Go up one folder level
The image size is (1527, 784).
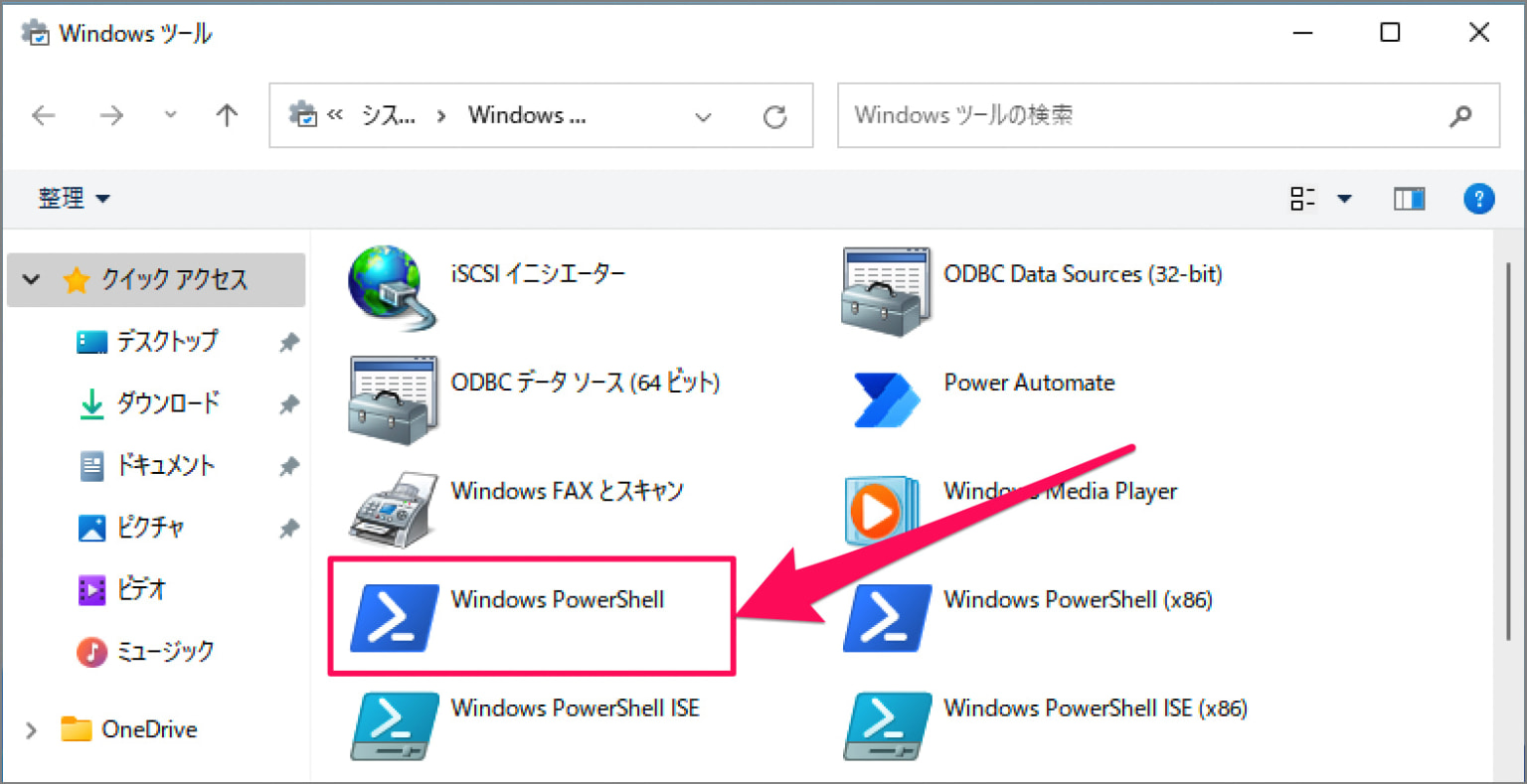click(228, 115)
